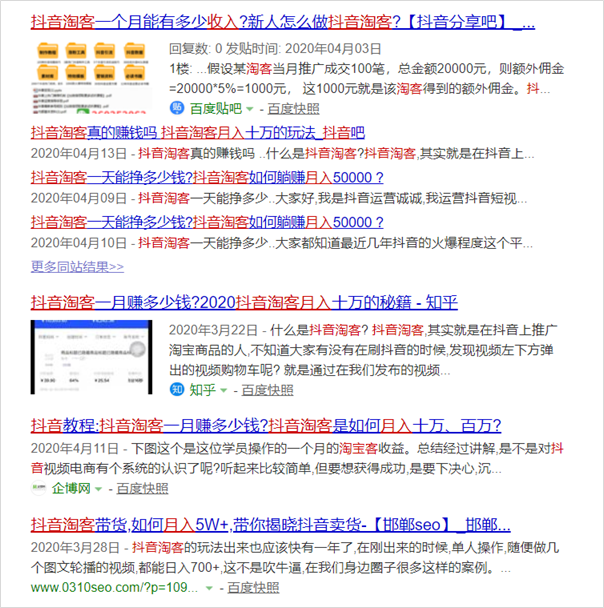Click snippet line 2020年4月11日 - 下图这个是这位学员
604x608 pixels.
pyautogui.click(x=297, y=449)
